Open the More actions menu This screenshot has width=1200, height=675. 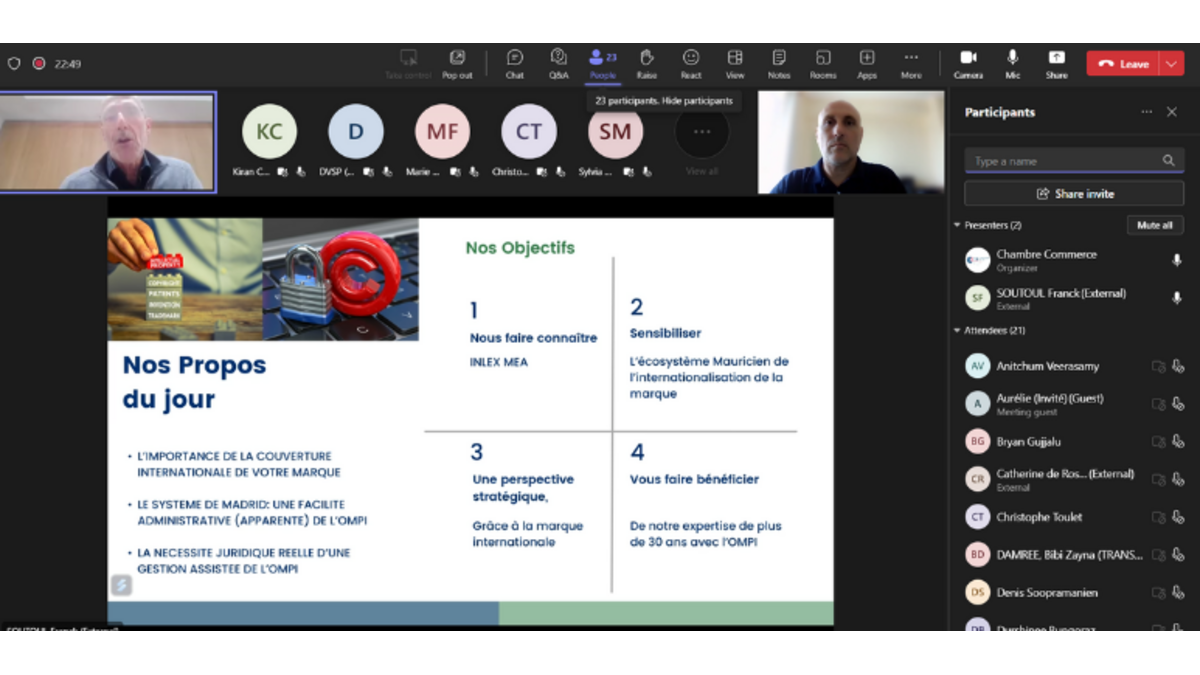tap(910, 63)
